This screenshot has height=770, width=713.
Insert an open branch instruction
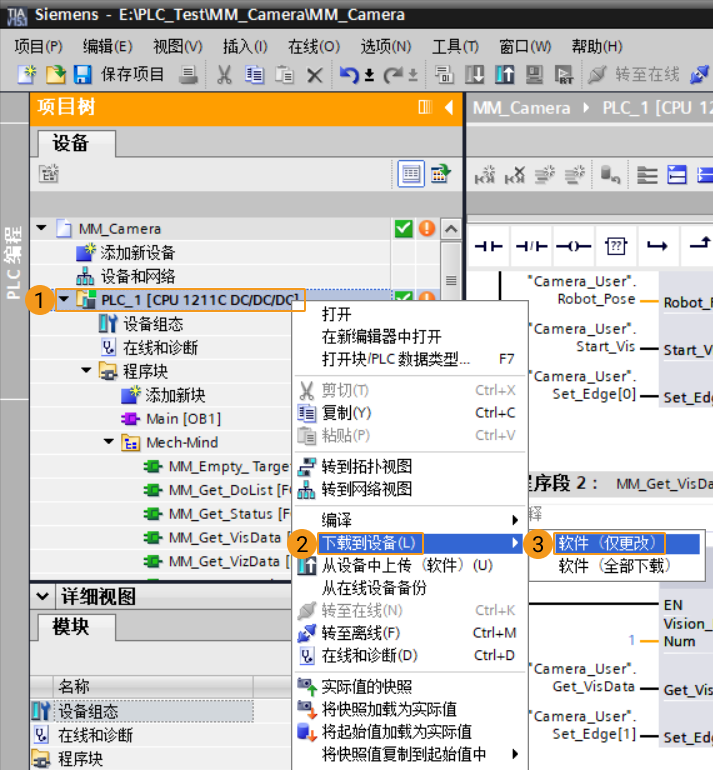[x=657, y=246]
